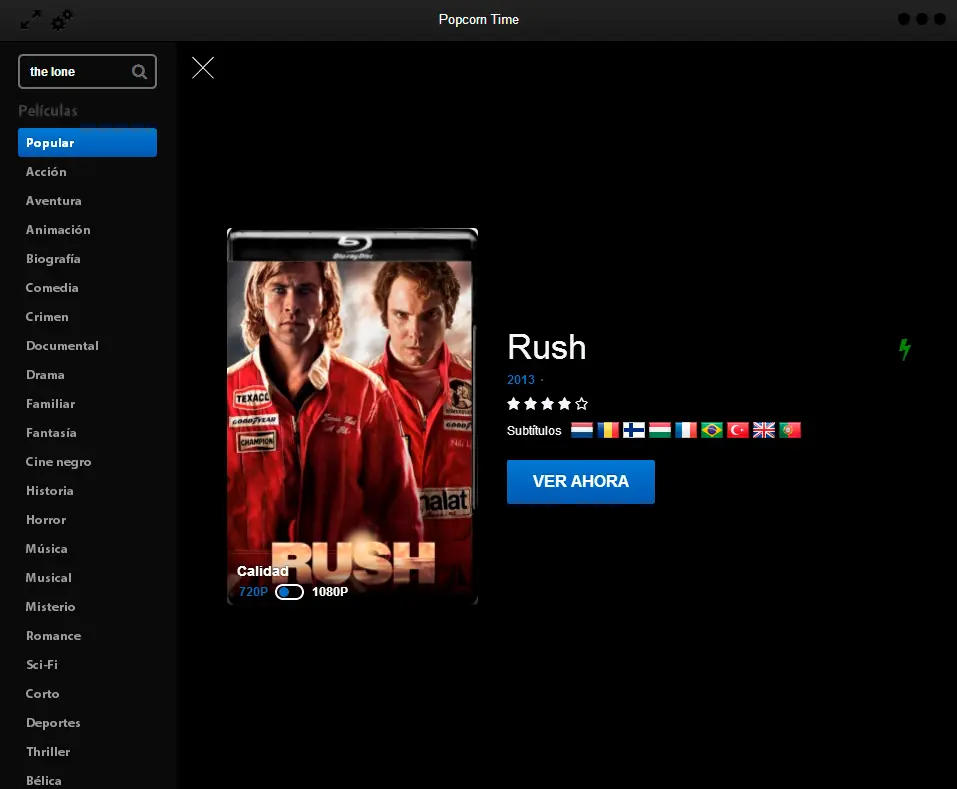Click the Rush movie title
957x789 pixels.
(547, 347)
